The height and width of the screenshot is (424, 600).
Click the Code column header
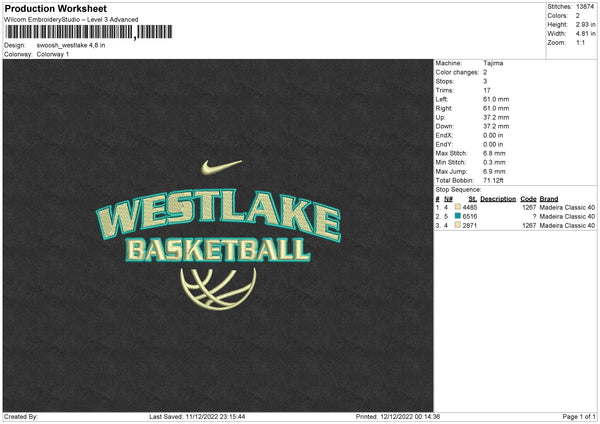tap(528, 199)
